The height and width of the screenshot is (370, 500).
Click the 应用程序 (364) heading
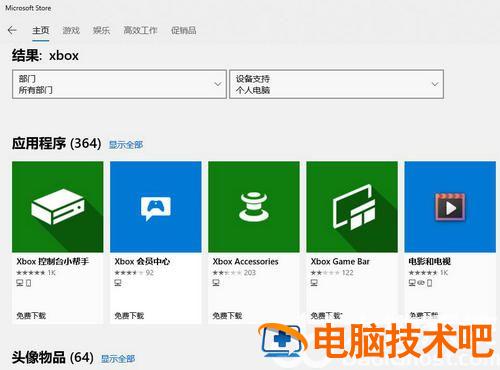(57, 144)
